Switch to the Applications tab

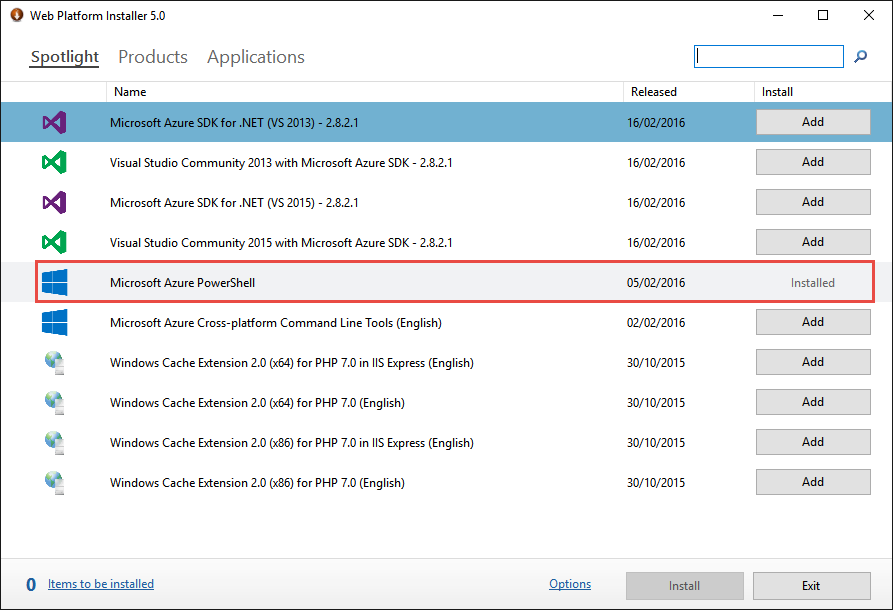point(255,57)
